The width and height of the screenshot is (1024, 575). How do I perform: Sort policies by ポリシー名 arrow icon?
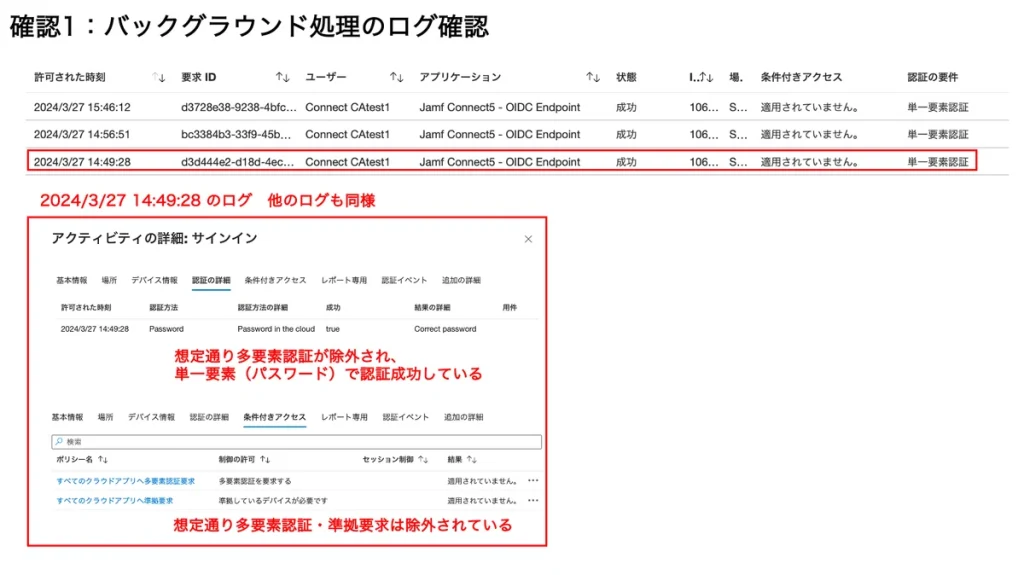point(103,459)
